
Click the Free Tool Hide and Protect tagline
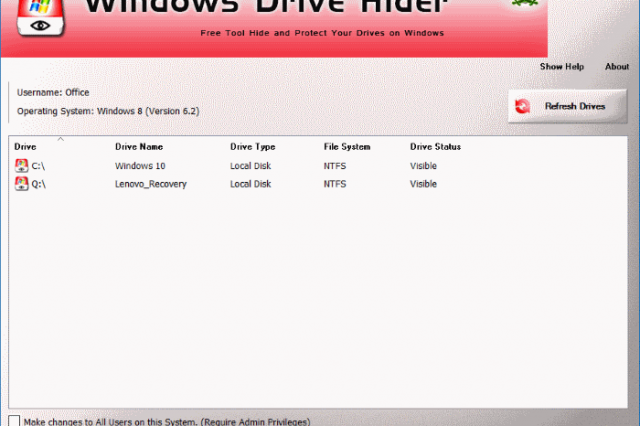click(x=322, y=33)
